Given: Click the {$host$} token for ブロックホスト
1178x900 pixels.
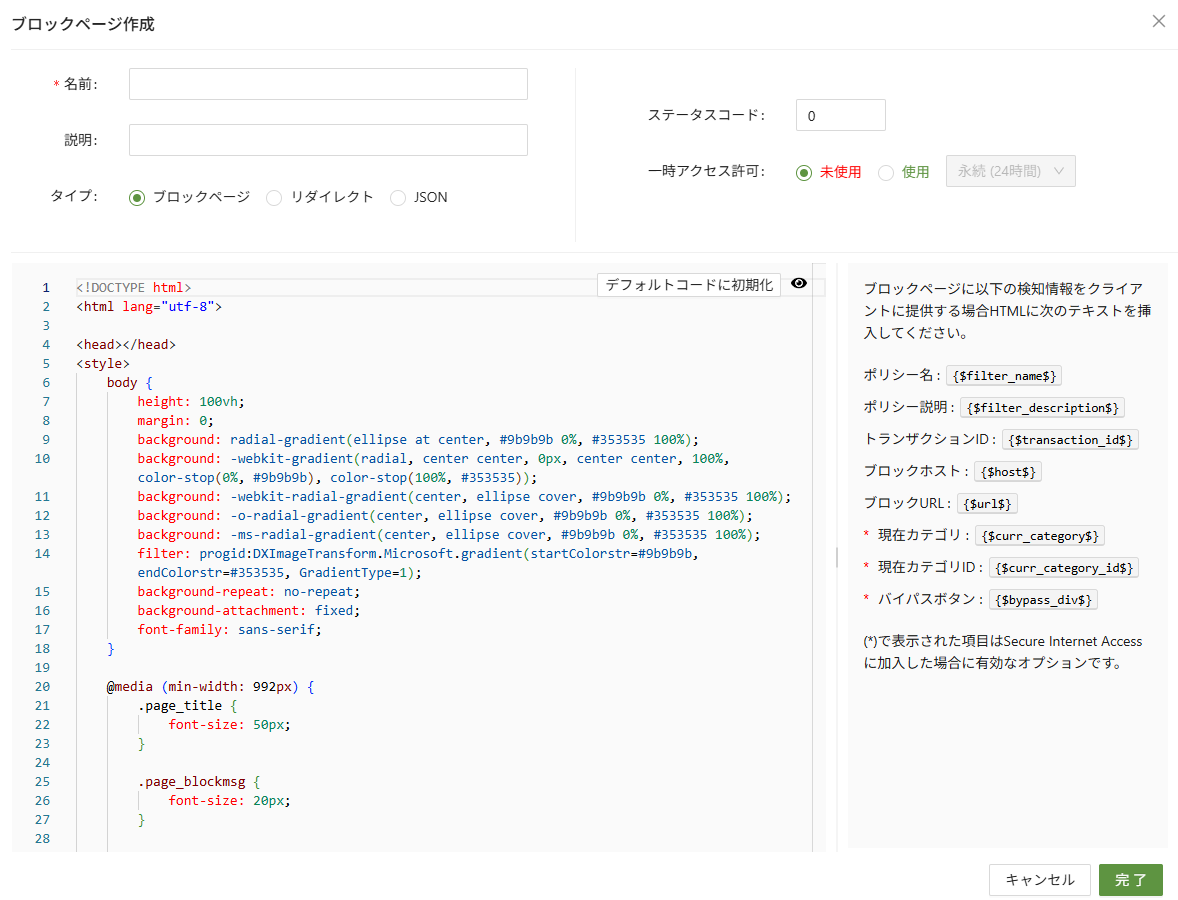Looking at the screenshot, I should coord(1008,472).
